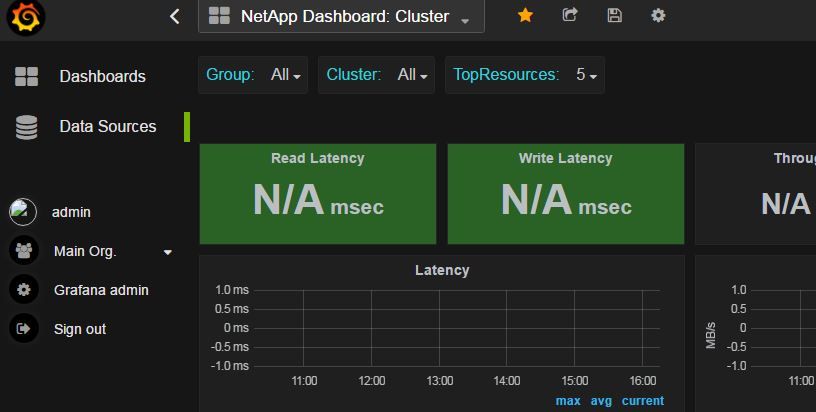Viewport: 816px width, 412px height.
Task: Click the share dashboard icon
Action: pos(570,15)
